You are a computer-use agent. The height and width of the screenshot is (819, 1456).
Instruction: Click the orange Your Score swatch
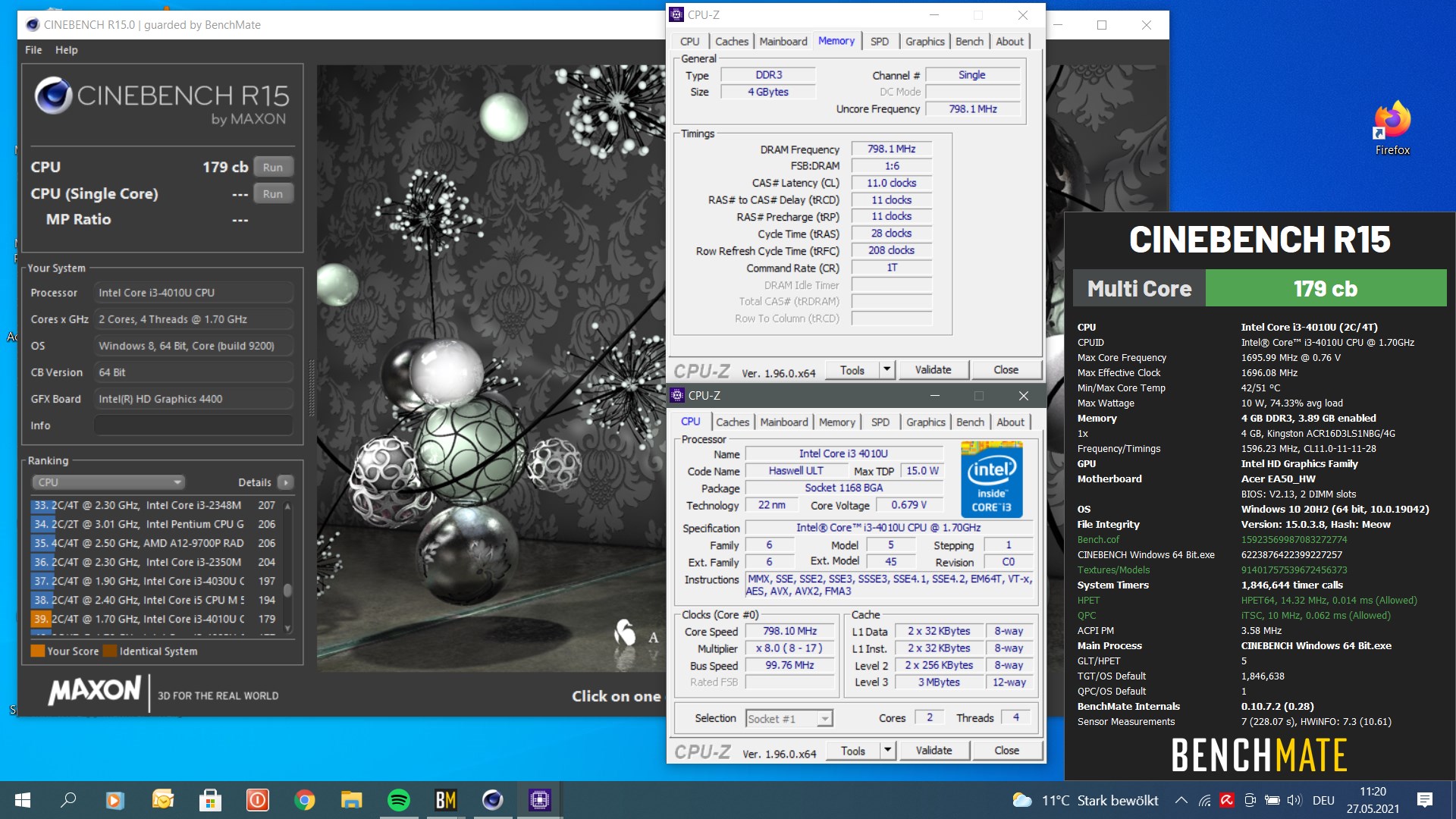click(37, 651)
